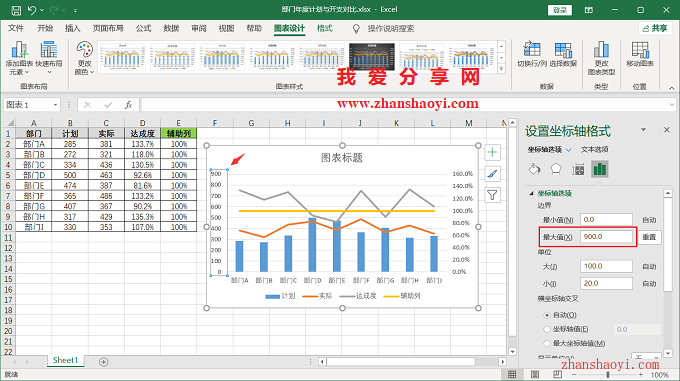Click the Major unit input 100.0
Image resolution: width=680 pixels, height=381 pixels.
[606, 266]
